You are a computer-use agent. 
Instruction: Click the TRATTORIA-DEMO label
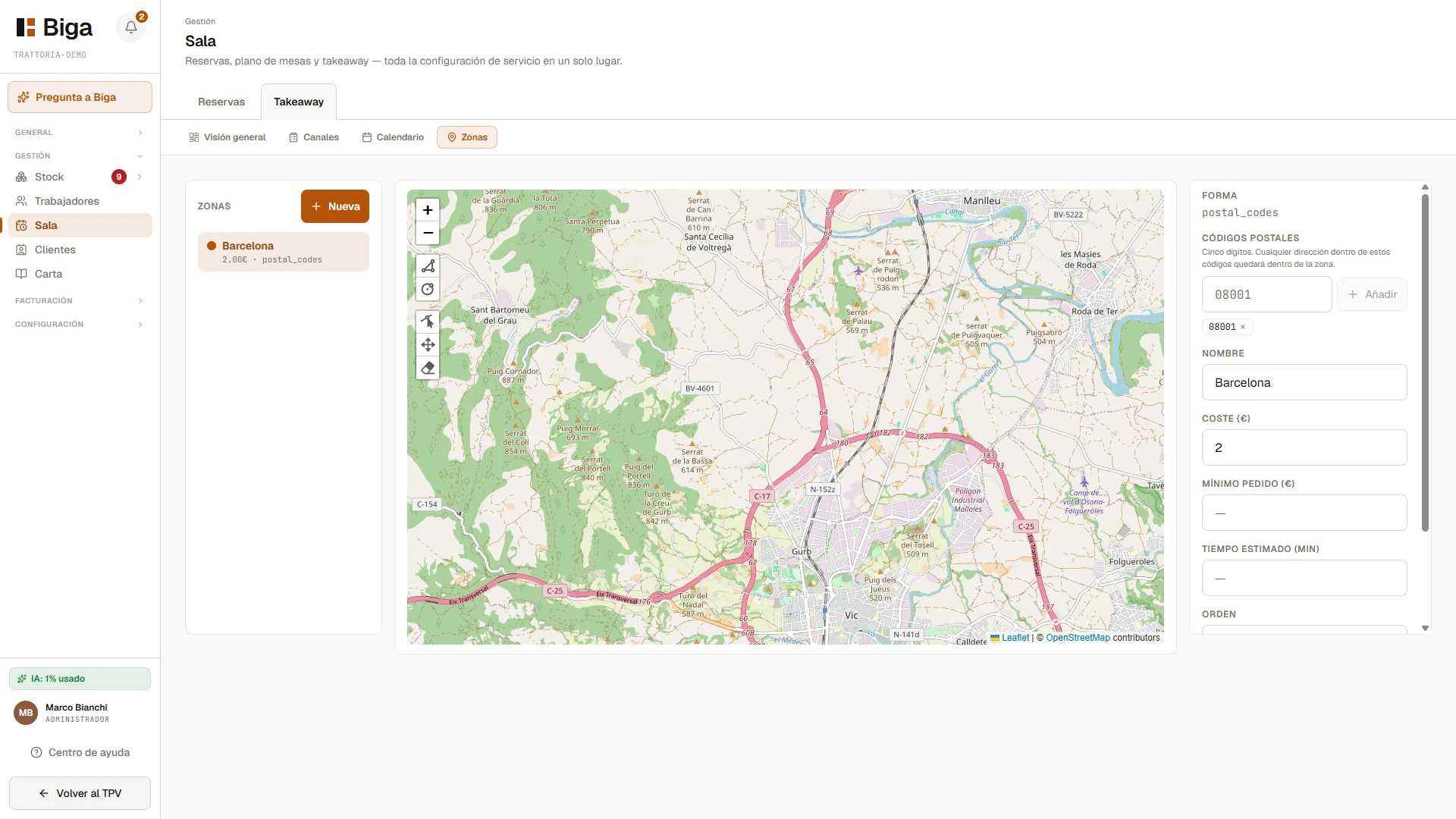50,55
